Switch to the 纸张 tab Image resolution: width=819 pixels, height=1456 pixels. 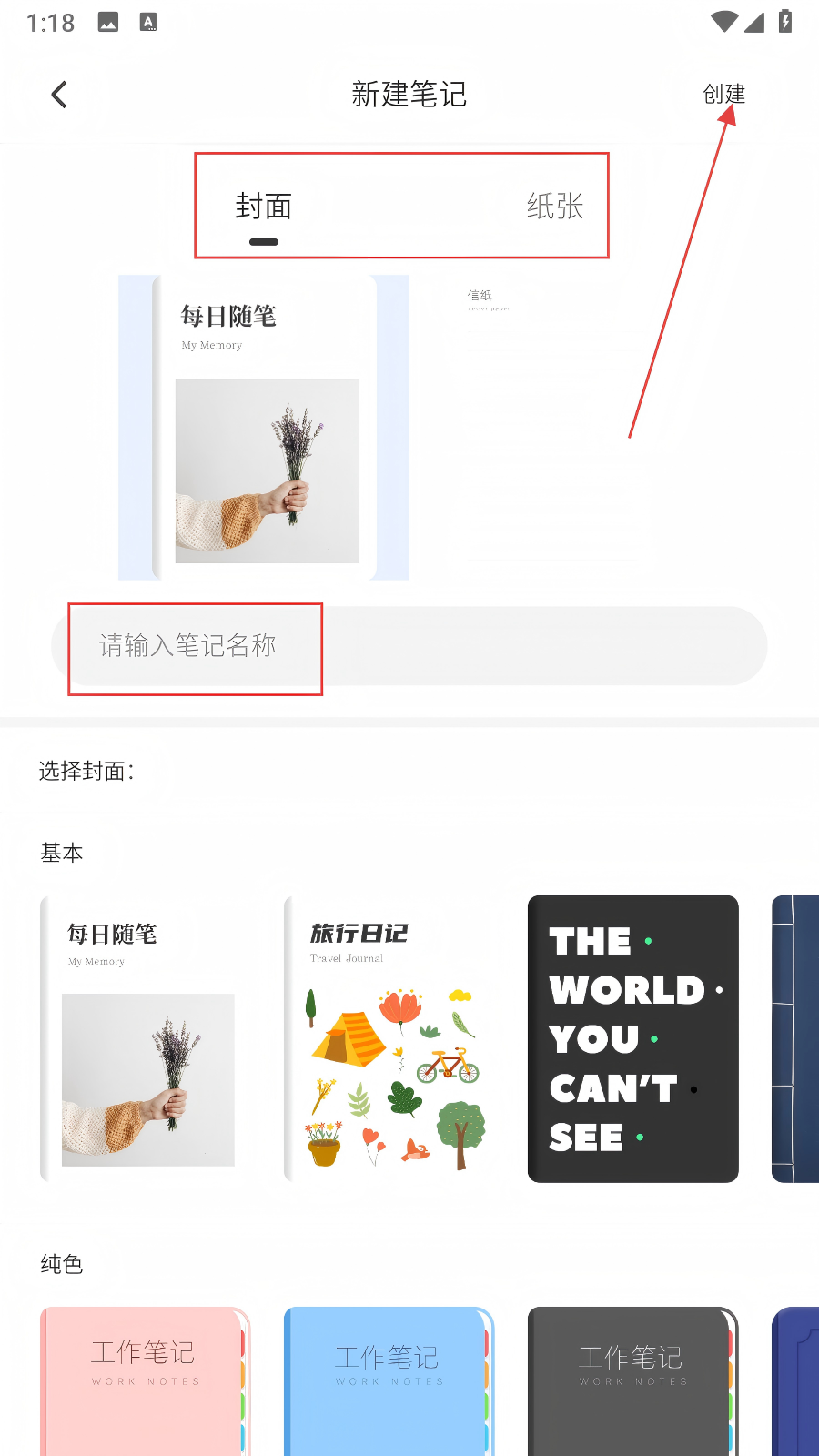tap(555, 207)
